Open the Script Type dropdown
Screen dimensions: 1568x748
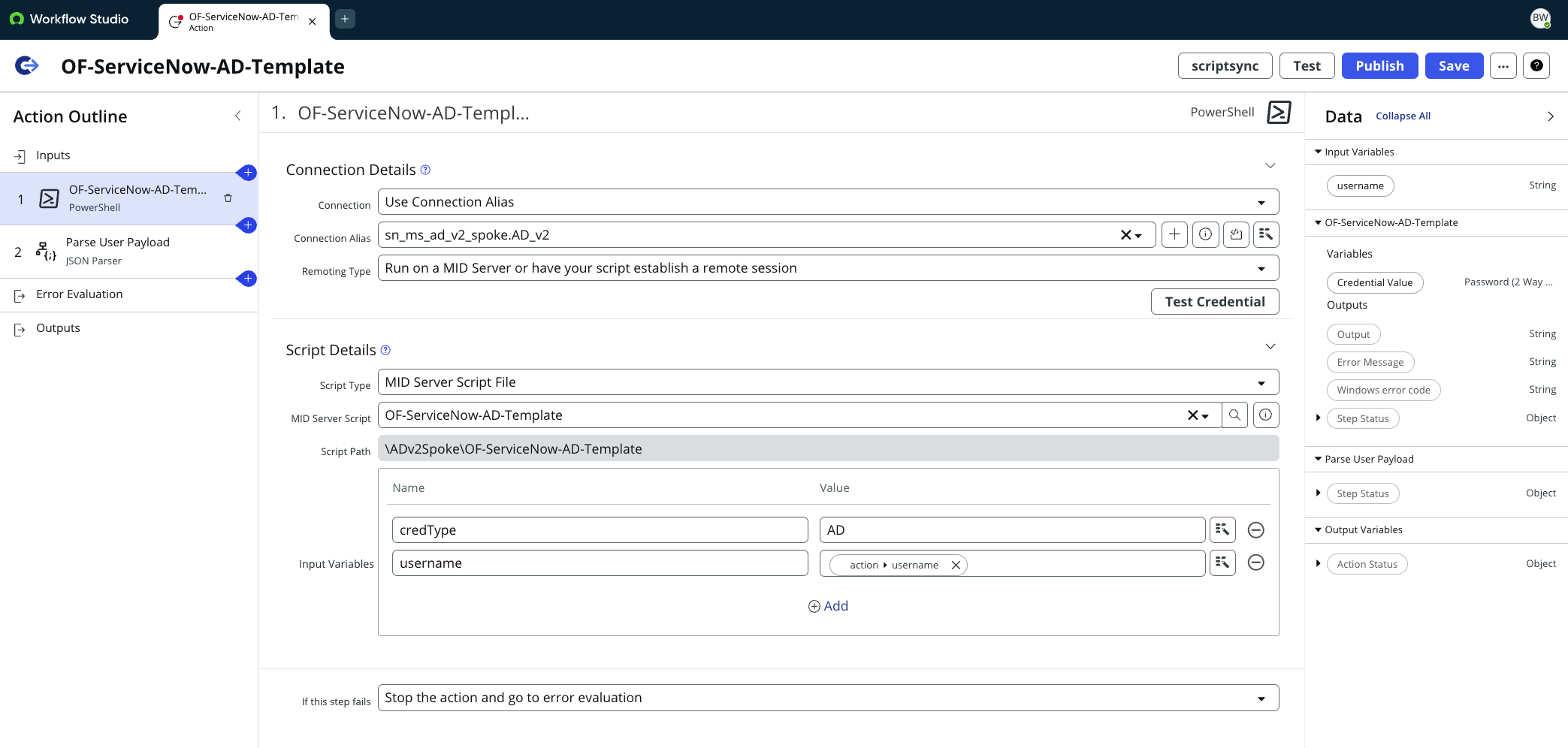(1262, 382)
